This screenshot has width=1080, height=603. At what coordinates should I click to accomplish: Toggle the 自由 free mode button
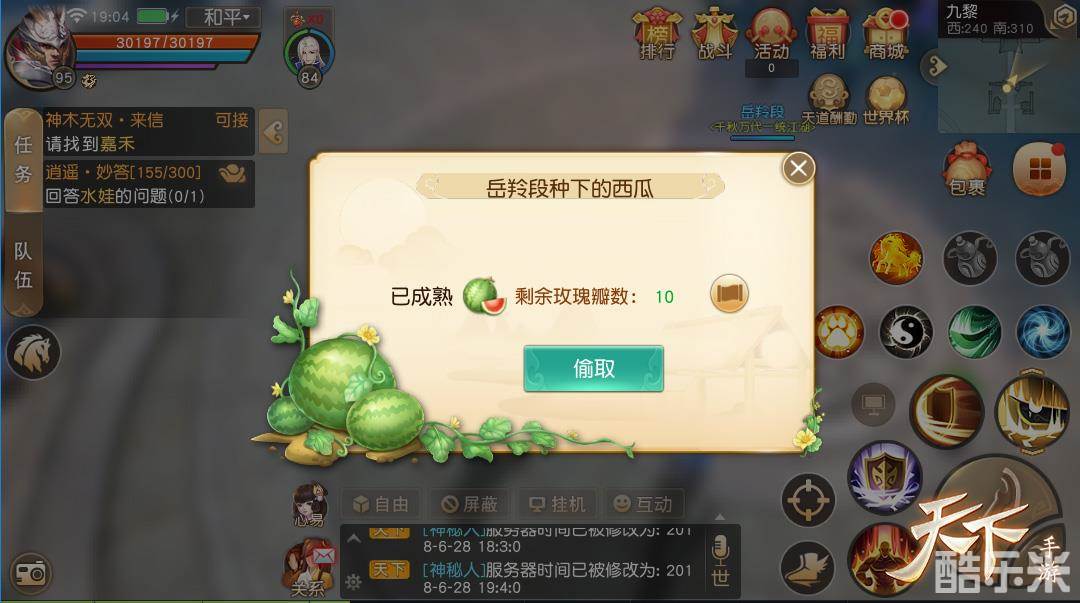382,504
